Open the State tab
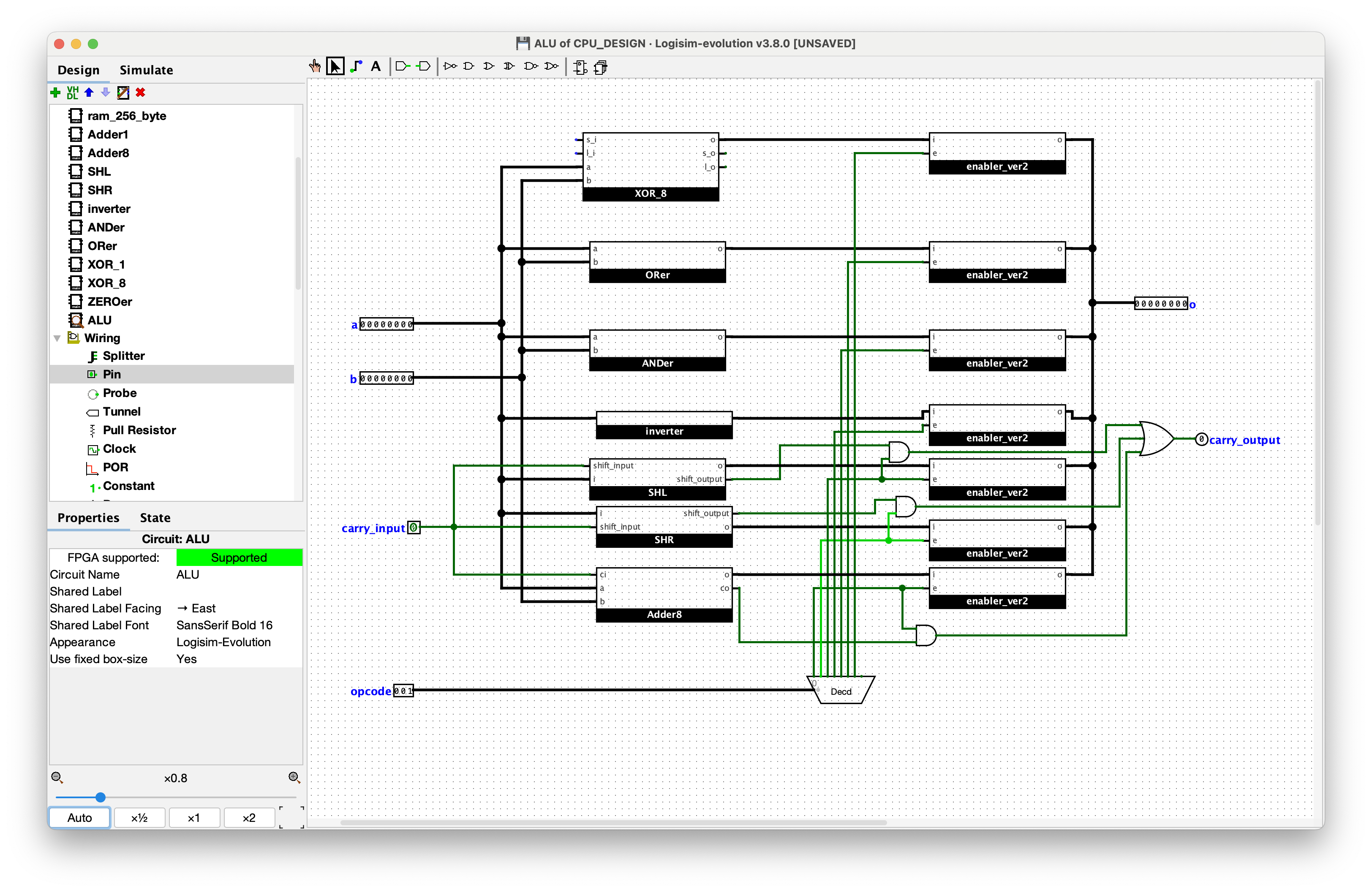 tap(155, 517)
